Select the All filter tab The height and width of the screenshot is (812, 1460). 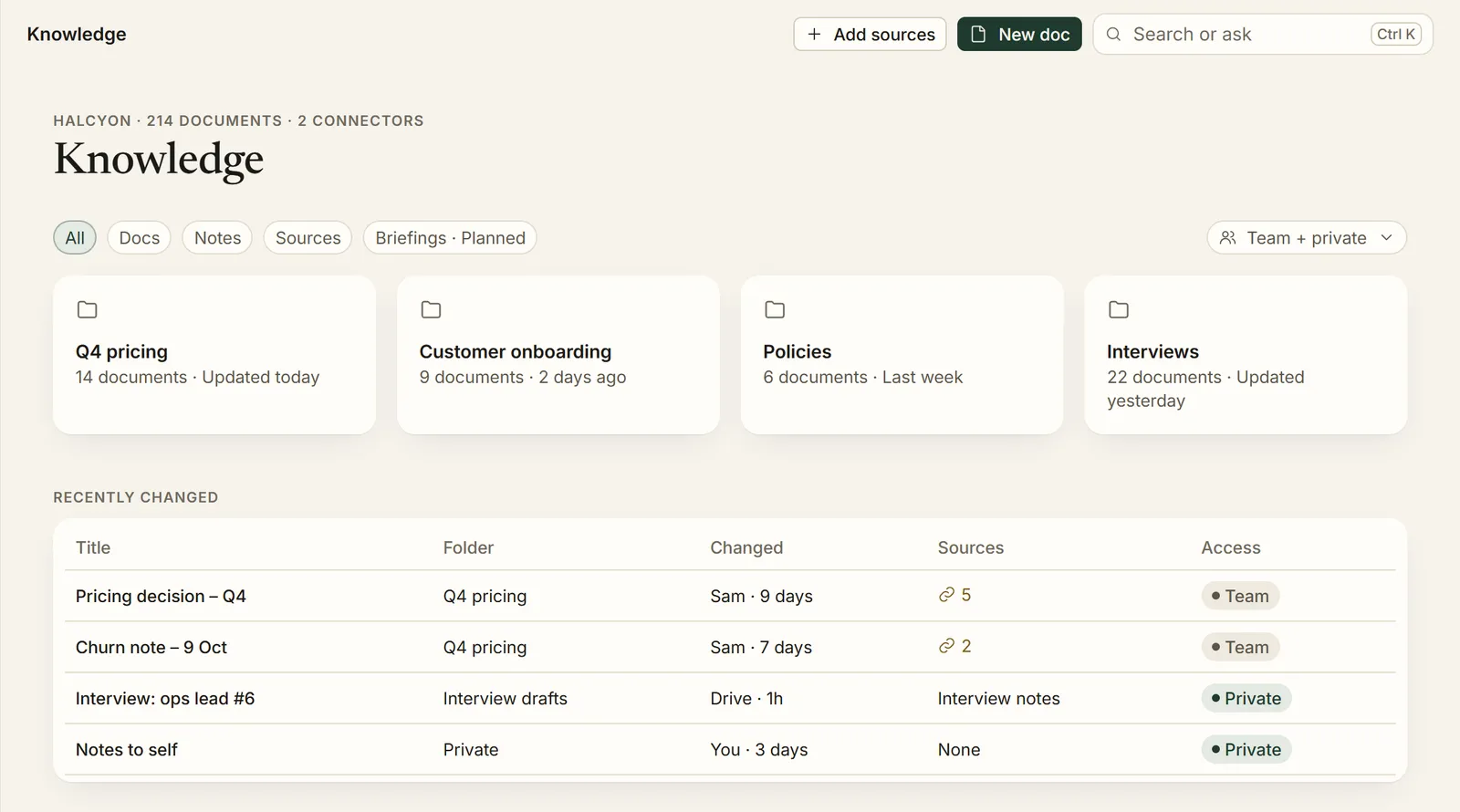coord(75,238)
